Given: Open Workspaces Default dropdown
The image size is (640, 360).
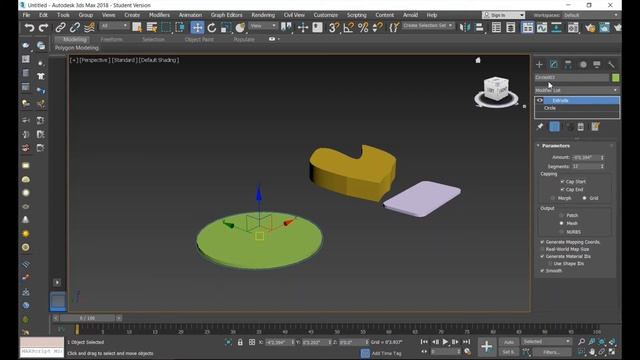Looking at the screenshot, I should point(591,15).
